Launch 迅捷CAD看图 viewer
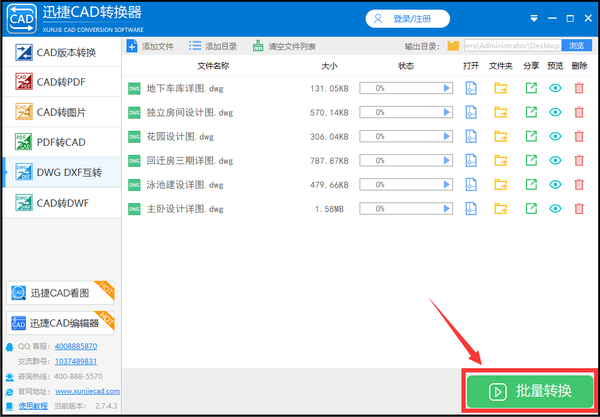 click(x=60, y=293)
